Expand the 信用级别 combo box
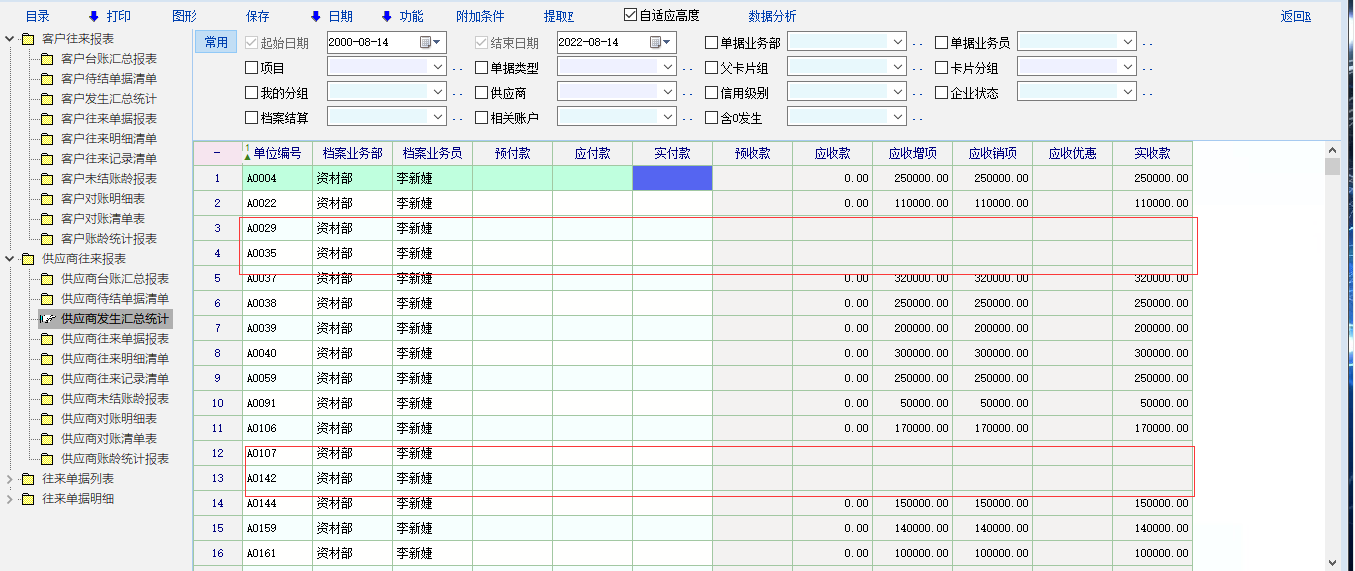 click(897, 92)
